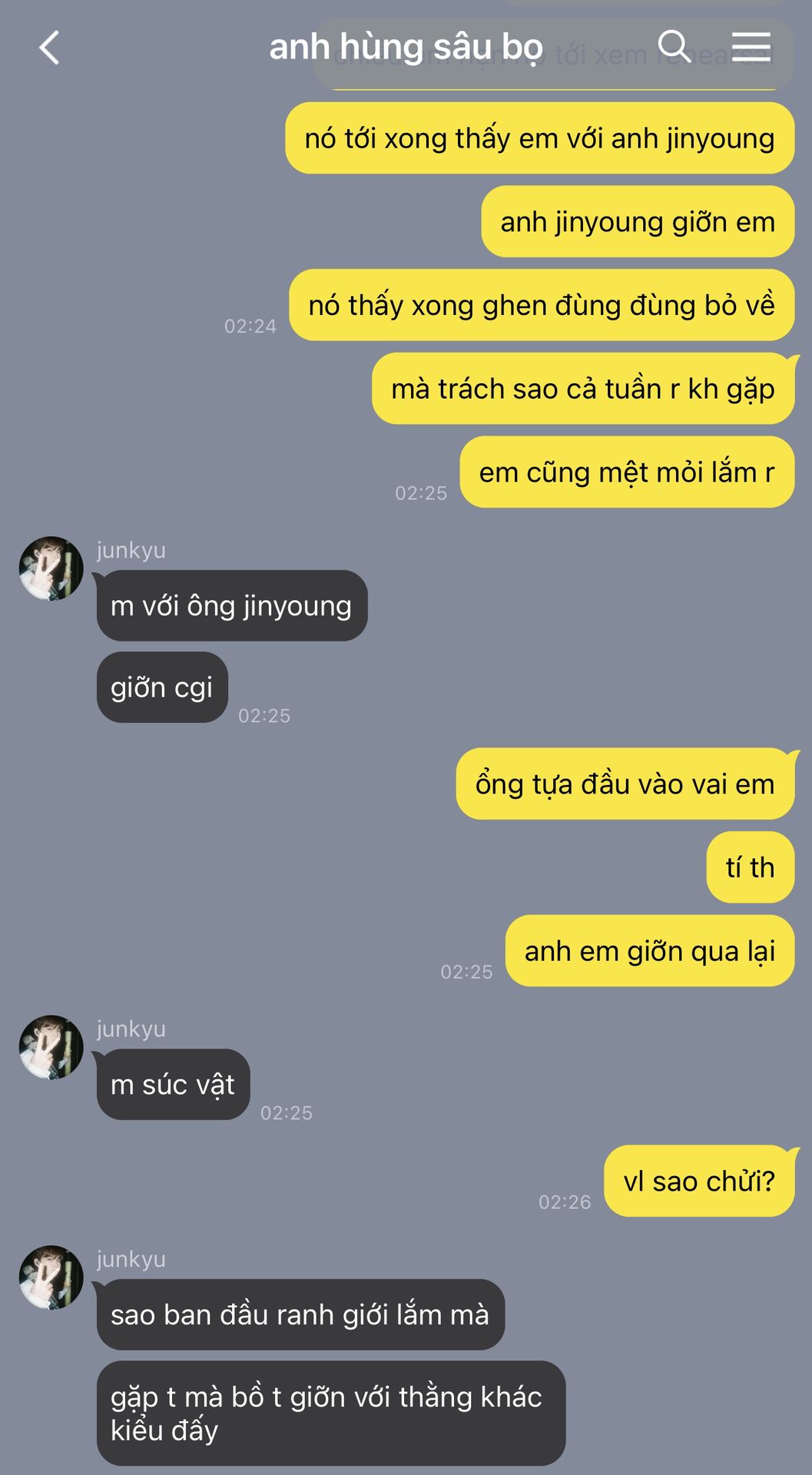Tap the short 'tí th' bubble
The image size is (812, 1475).
(x=751, y=867)
